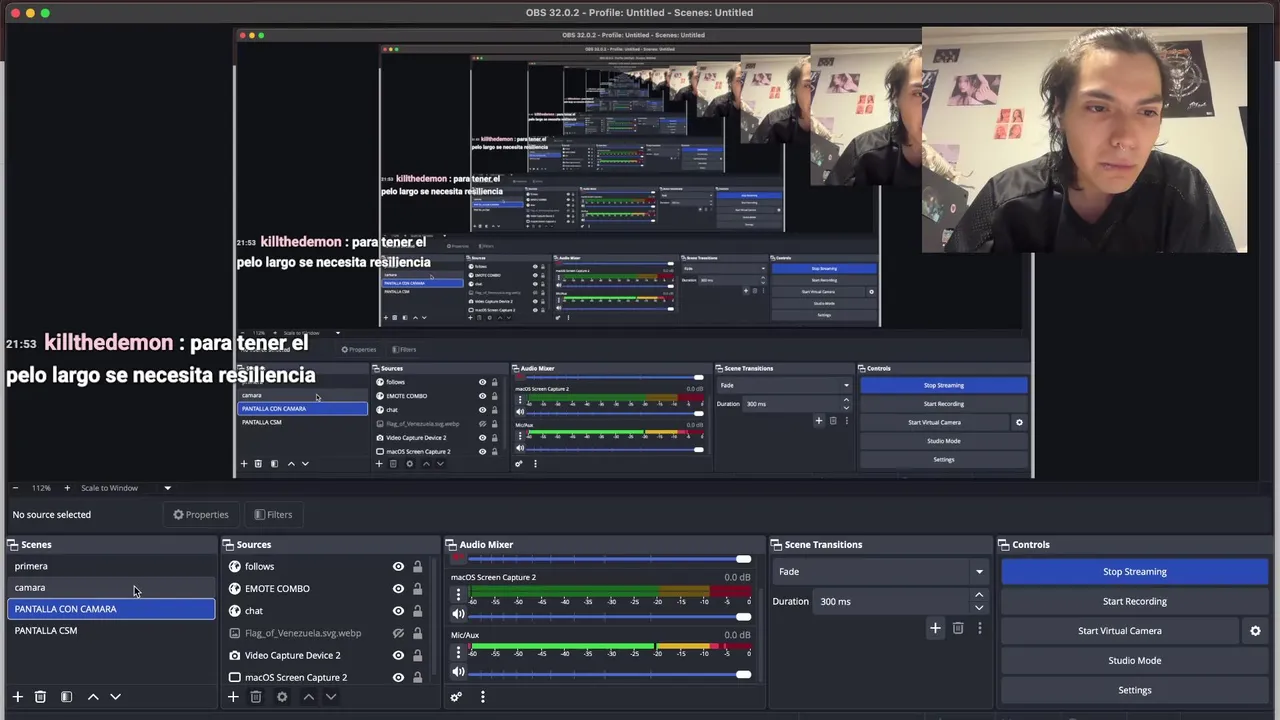Viewport: 1280px width, 720px height.
Task: Remove selected scene with Scenes trash icon
Action: 40,697
